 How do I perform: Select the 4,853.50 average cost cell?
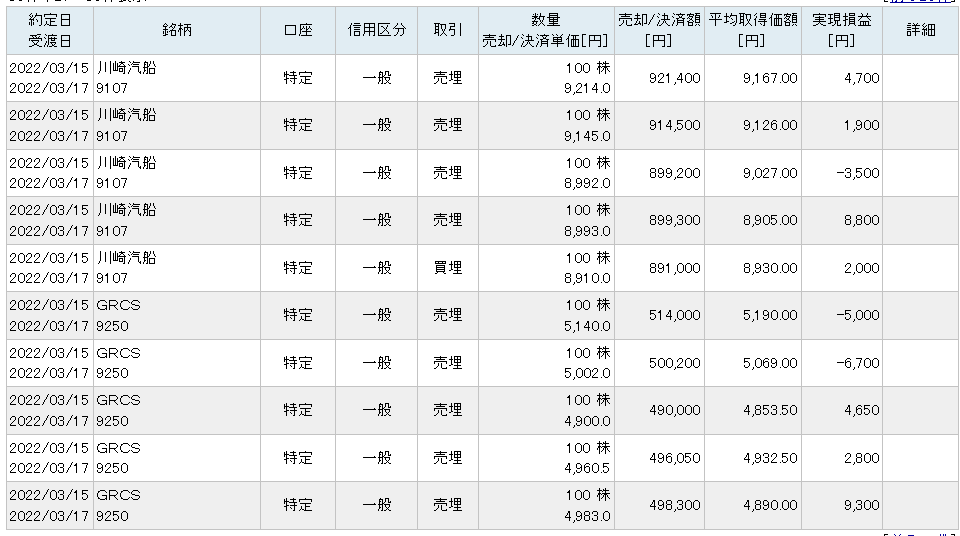pos(753,410)
